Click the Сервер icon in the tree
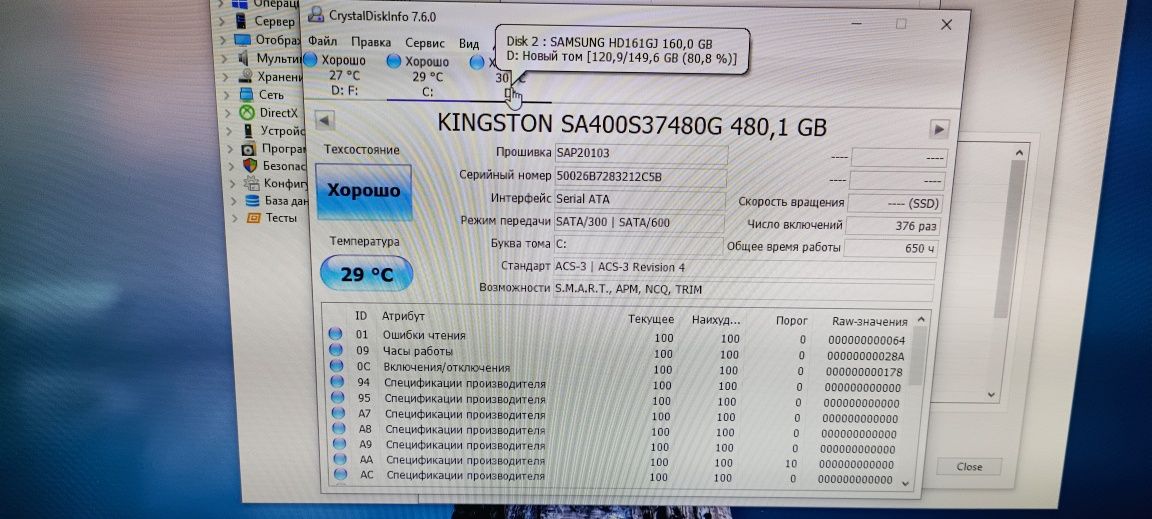Viewport: 1152px width, 519px height. [240, 21]
